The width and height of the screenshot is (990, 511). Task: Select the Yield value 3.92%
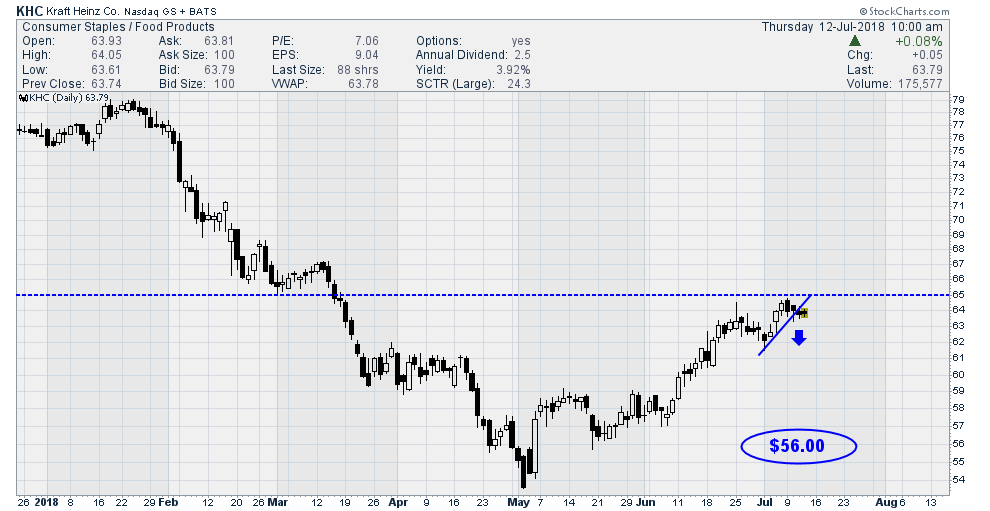(x=513, y=69)
